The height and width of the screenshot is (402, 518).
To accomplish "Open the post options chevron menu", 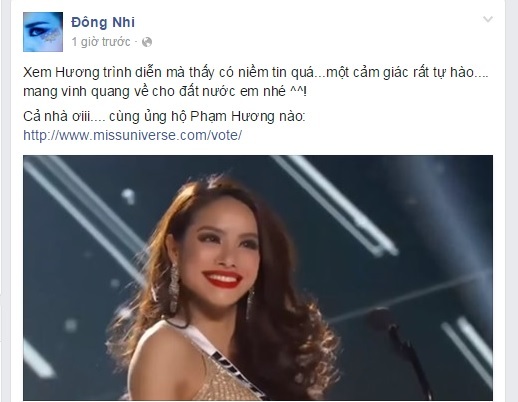I will click(488, 19).
